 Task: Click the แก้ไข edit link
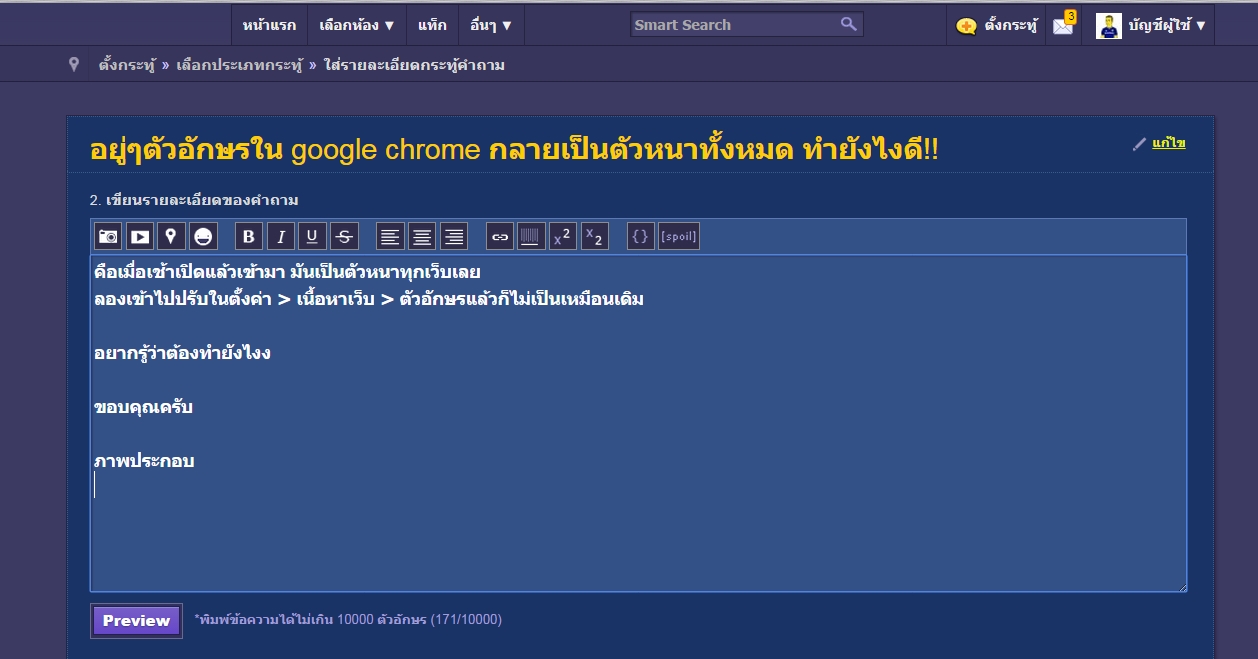(1168, 143)
